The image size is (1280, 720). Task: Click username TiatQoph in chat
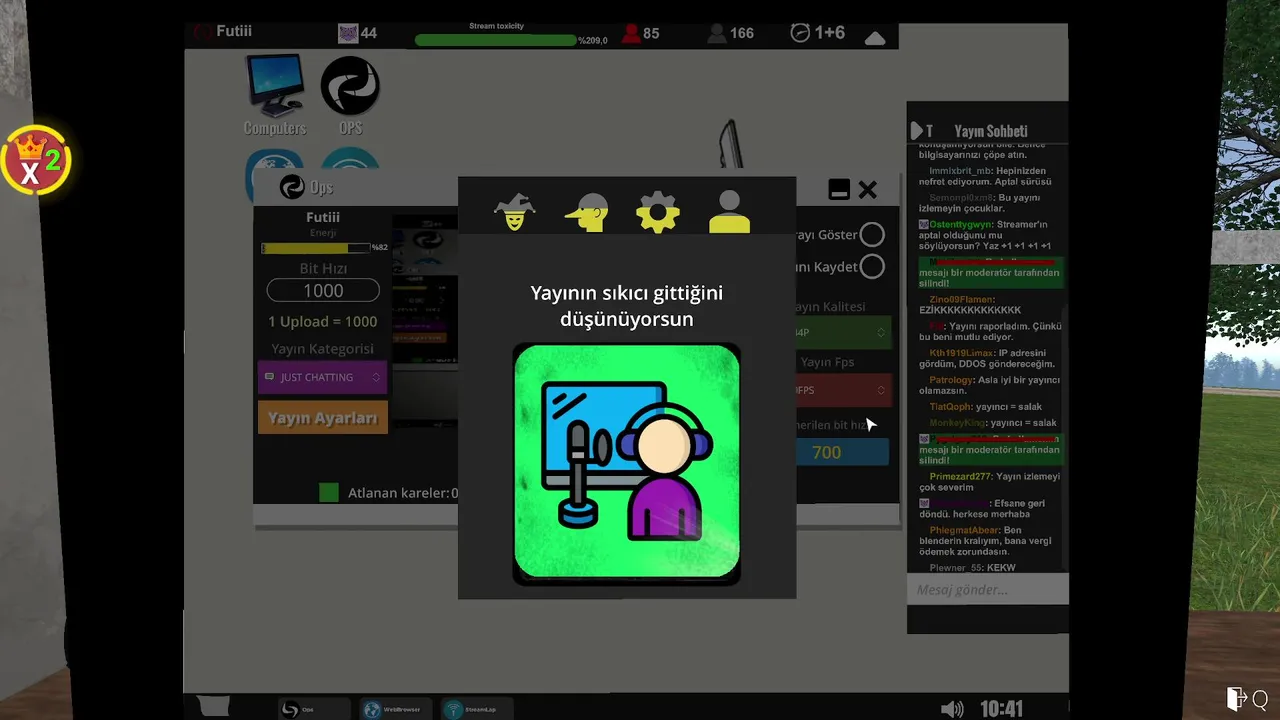[950, 407]
